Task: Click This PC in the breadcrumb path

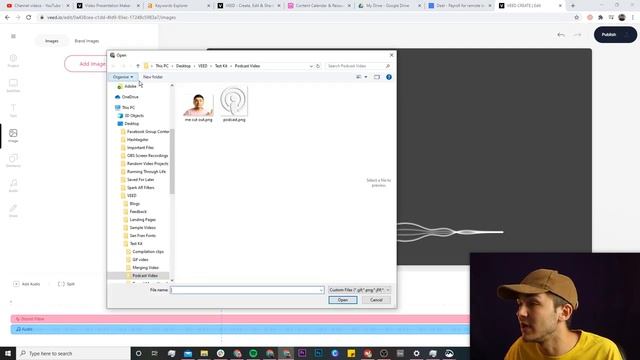Action: pyautogui.click(x=162, y=66)
